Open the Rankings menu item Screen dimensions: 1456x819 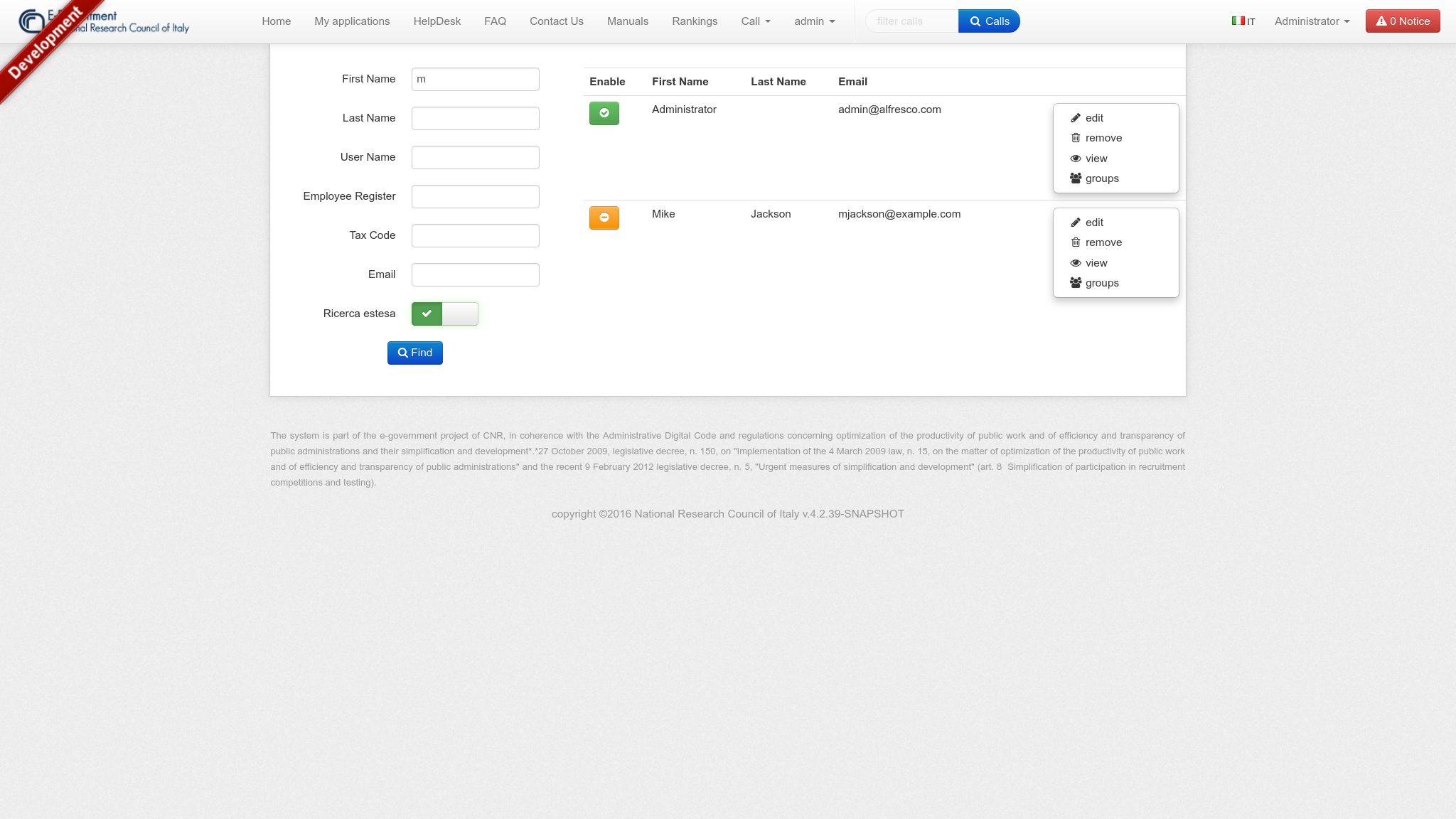point(695,21)
